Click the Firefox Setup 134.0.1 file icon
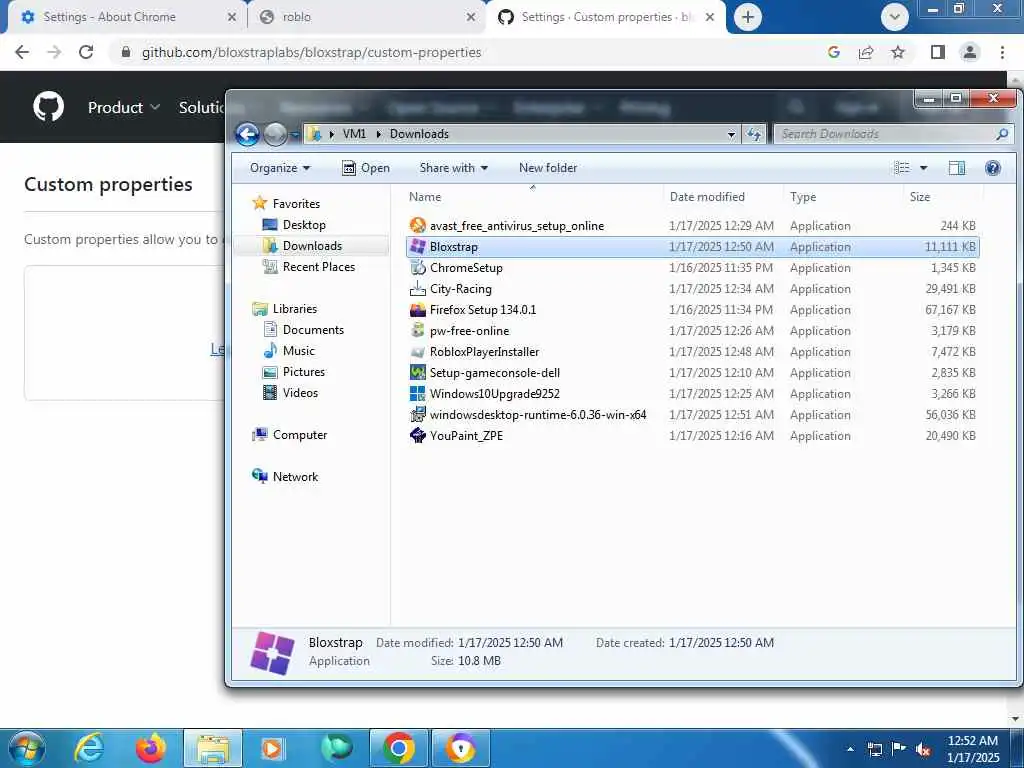Screen dimensions: 1024x768 coord(417,310)
